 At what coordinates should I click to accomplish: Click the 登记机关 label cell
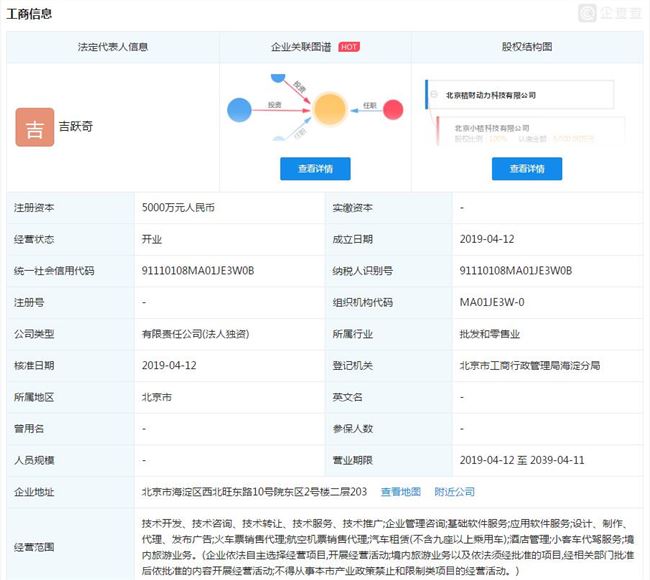pos(389,366)
